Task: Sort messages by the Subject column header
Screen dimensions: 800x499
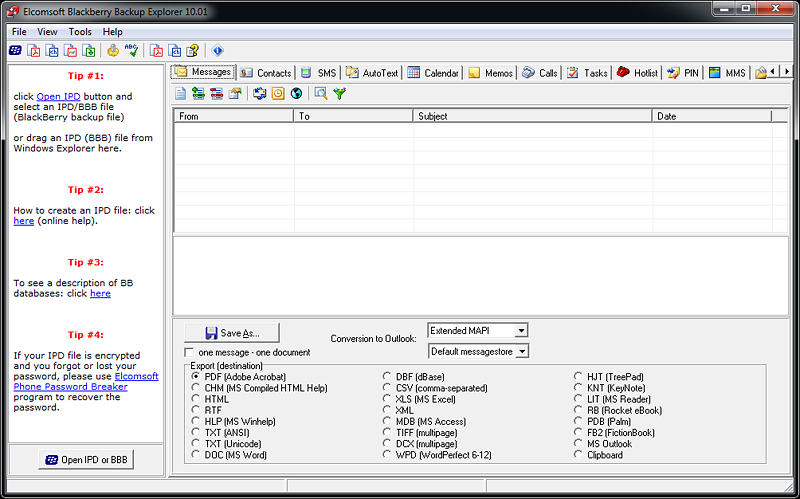Action: point(532,116)
